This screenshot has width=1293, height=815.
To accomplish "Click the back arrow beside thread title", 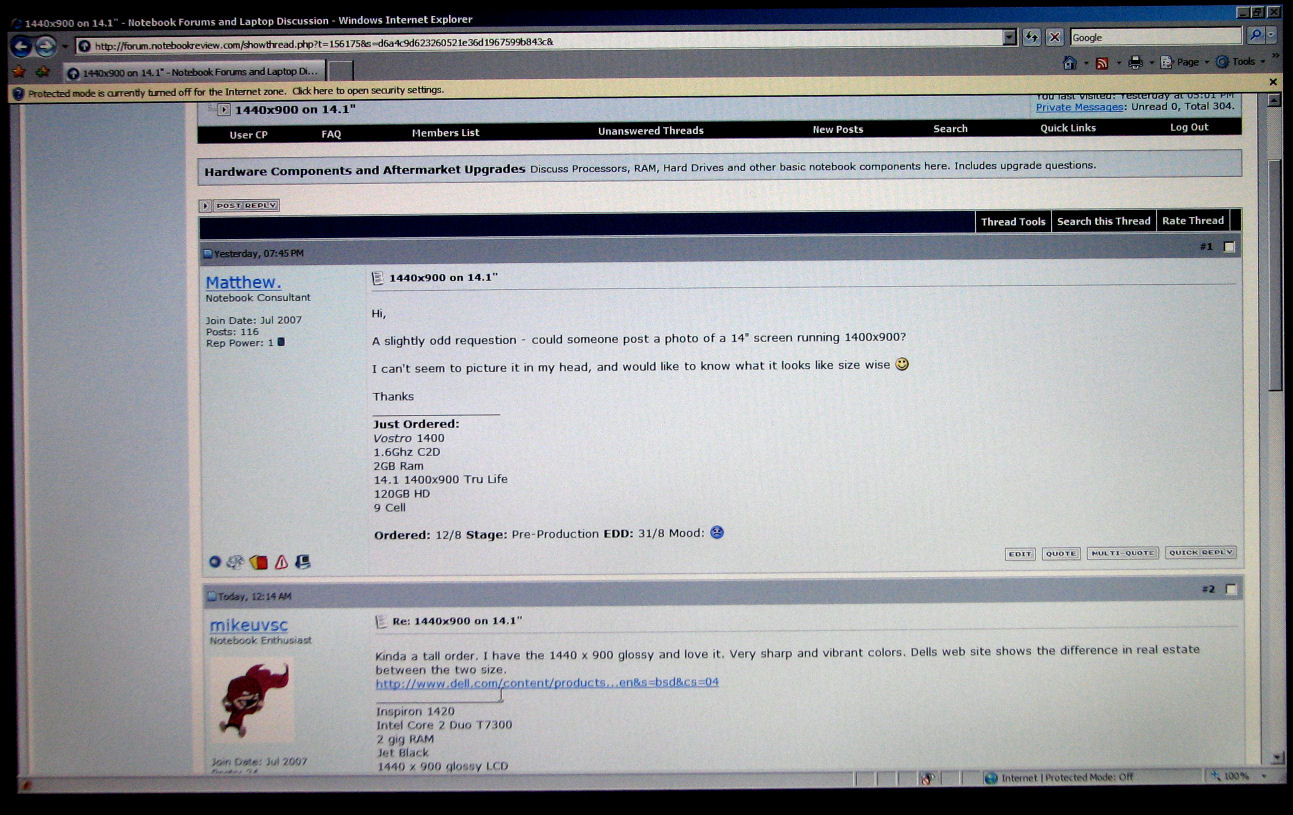I will click(x=224, y=109).
